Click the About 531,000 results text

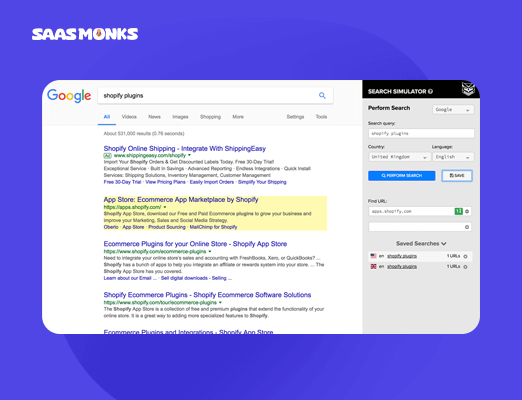point(144,134)
